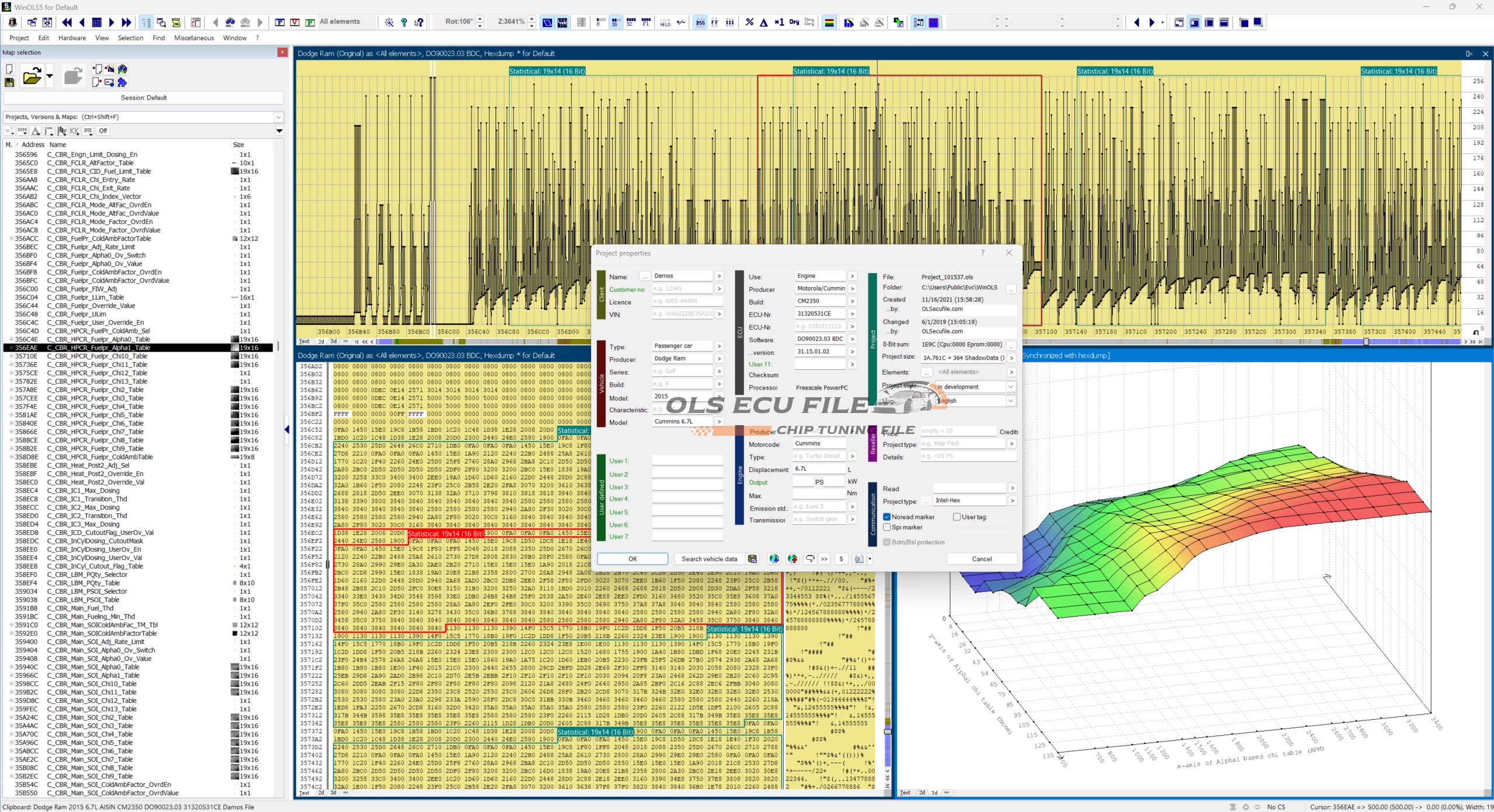The width and height of the screenshot is (1494, 812).
Task: Expand the Projects, Versions & Maps dropdown
Action: [x=278, y=117]
